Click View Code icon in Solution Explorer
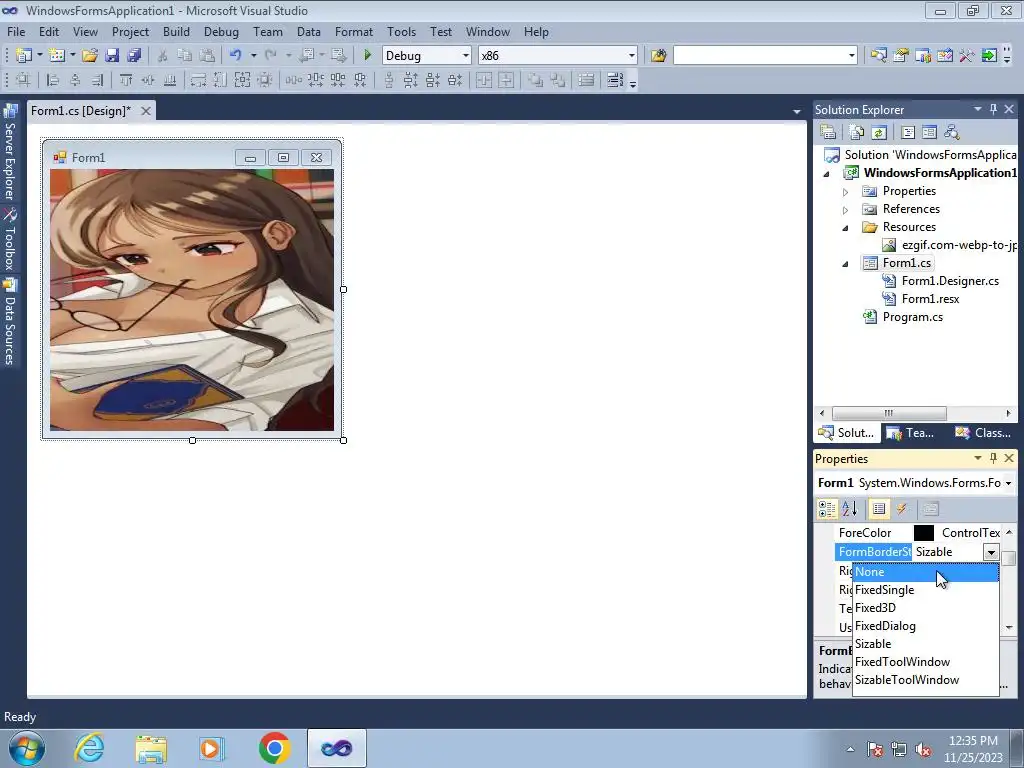Viewport: 1024px width, 768px height. (x=908, y=132)
